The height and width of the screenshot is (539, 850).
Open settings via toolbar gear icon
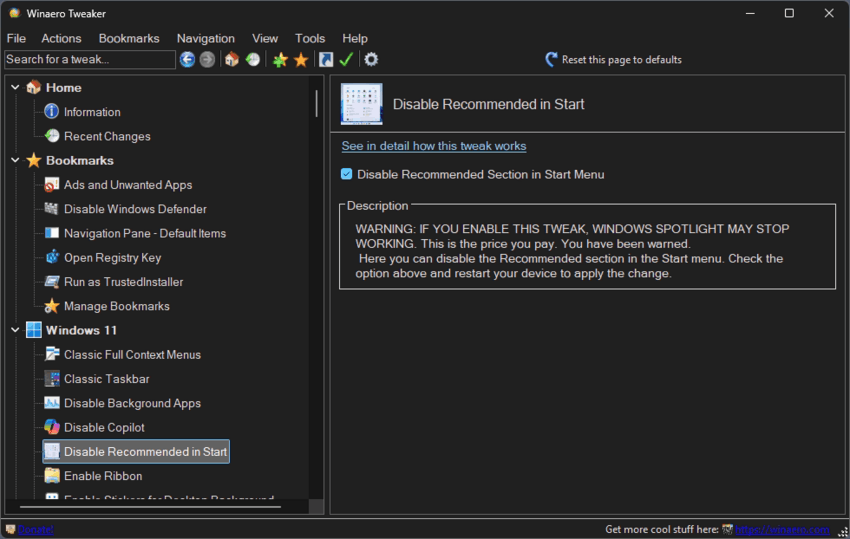coord(371,59)
